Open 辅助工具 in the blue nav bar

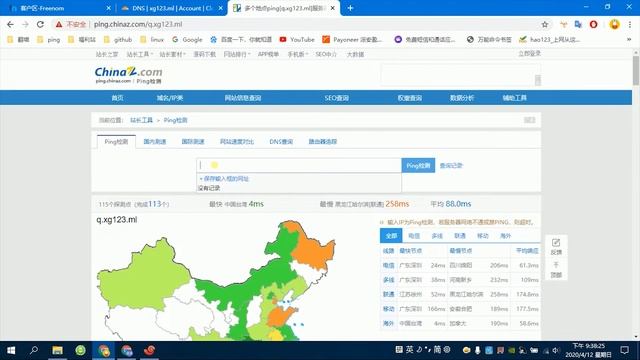(x=514, y=98)
